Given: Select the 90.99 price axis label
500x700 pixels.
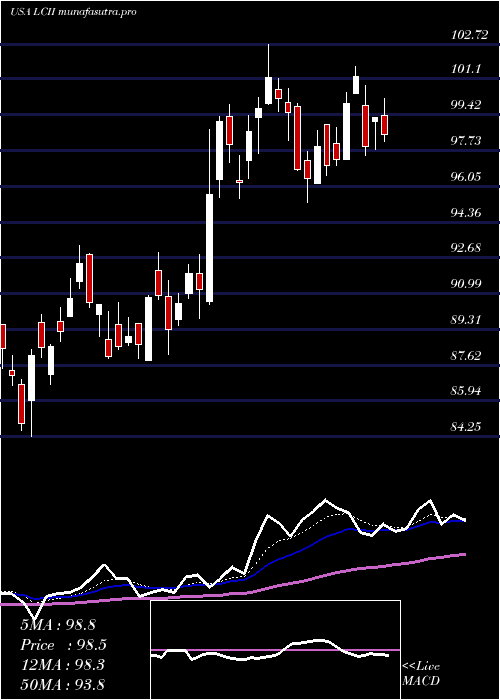Looking at the screenshot, I should [x=466, y=284].
